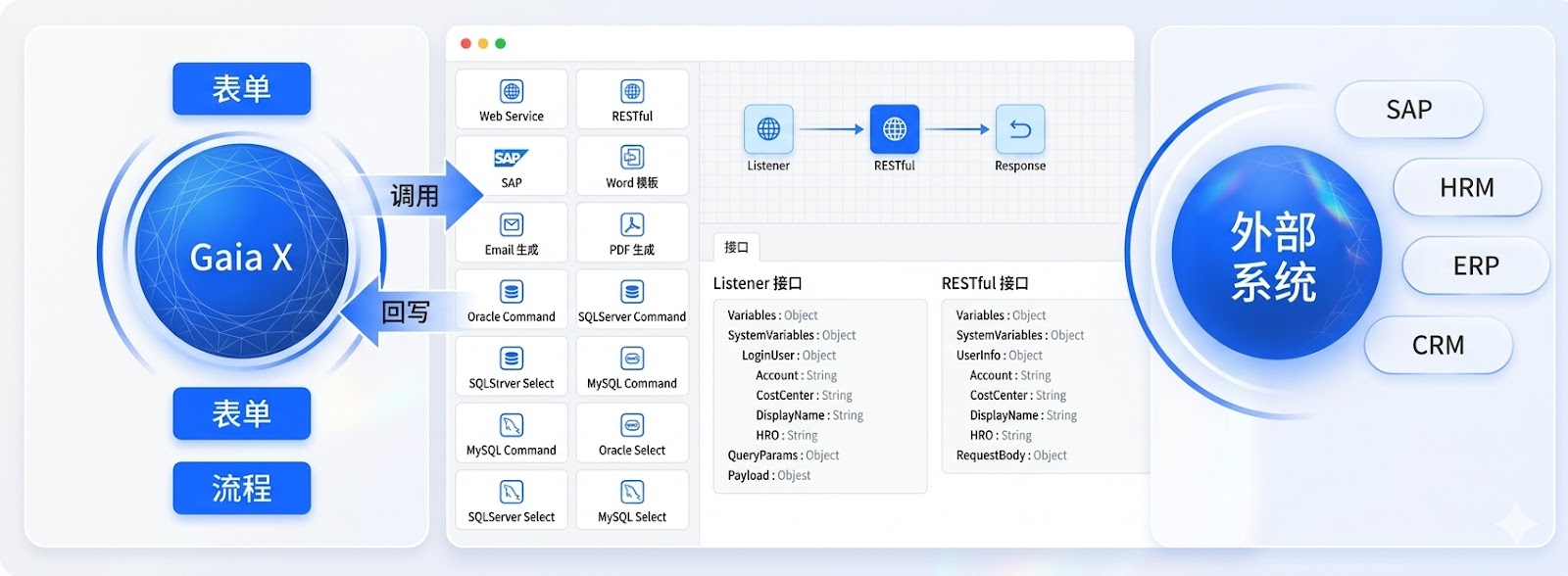Click the 流程 button
1568x576 pixels.
click(x=241, y=488)
